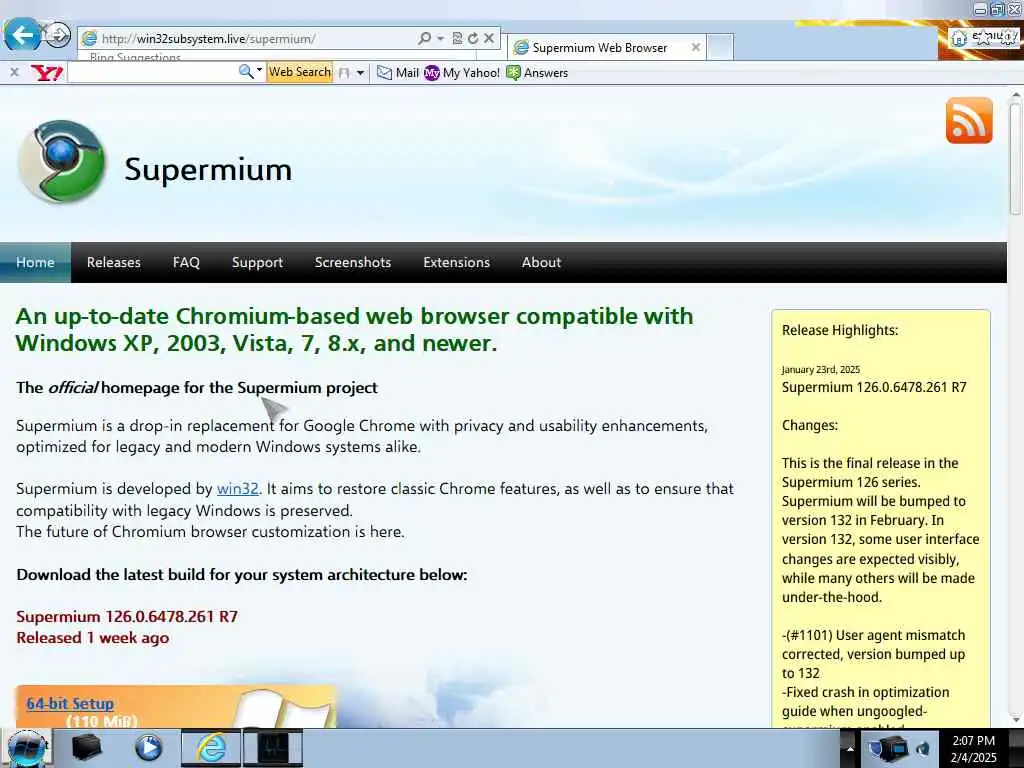Click the win32subsystem.live URL field
This screenshot has width=1024, height=768.
coord(248,39)
